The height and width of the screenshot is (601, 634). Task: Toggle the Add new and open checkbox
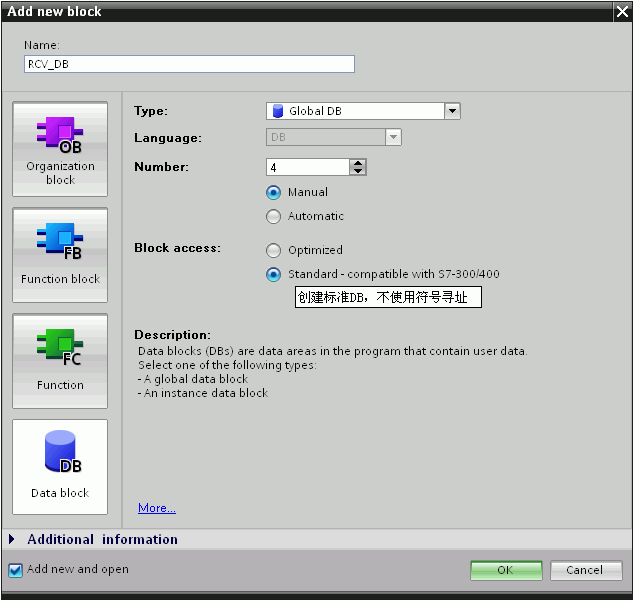pyautogui.click(x=15, y=570)
